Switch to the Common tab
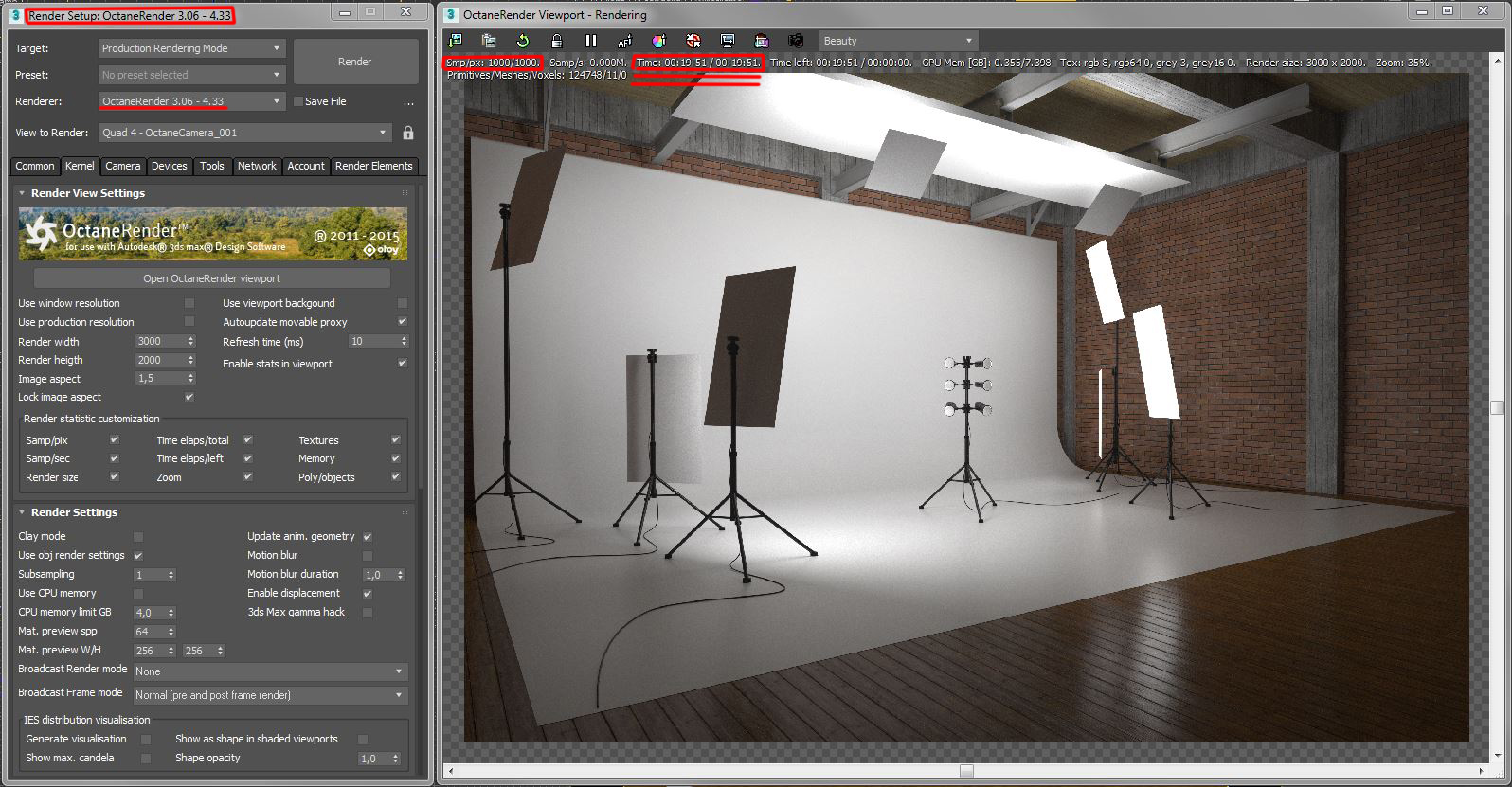 tap(35, 166)
